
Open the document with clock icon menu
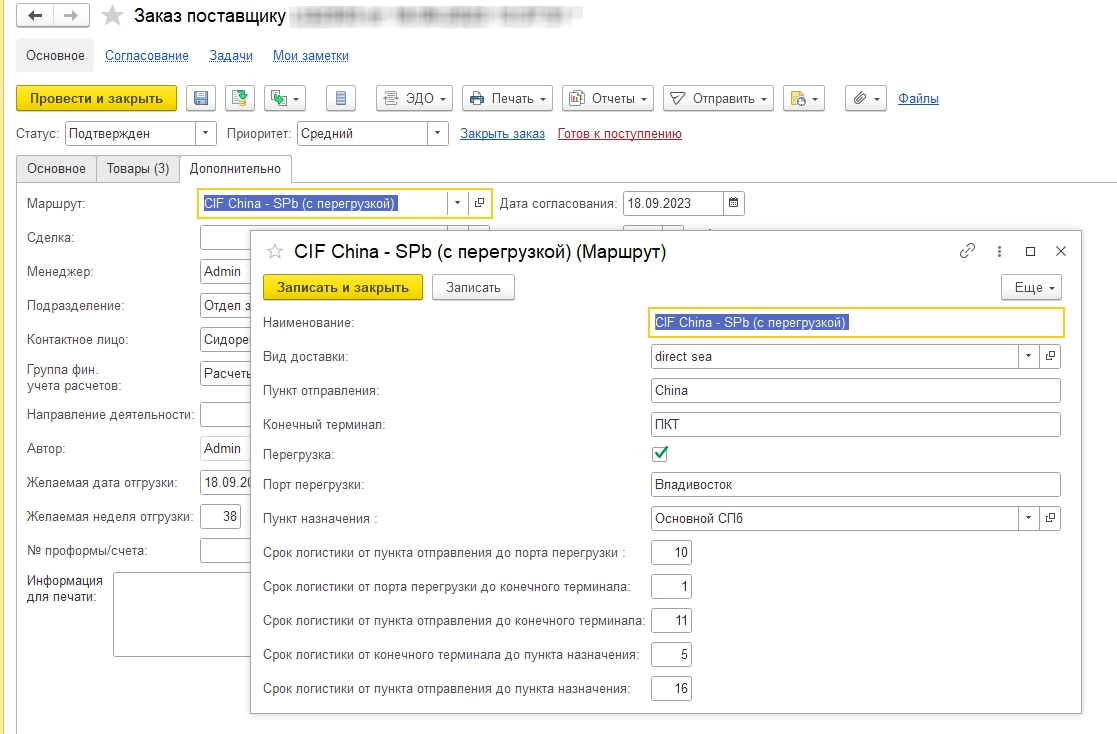(804, 98)
